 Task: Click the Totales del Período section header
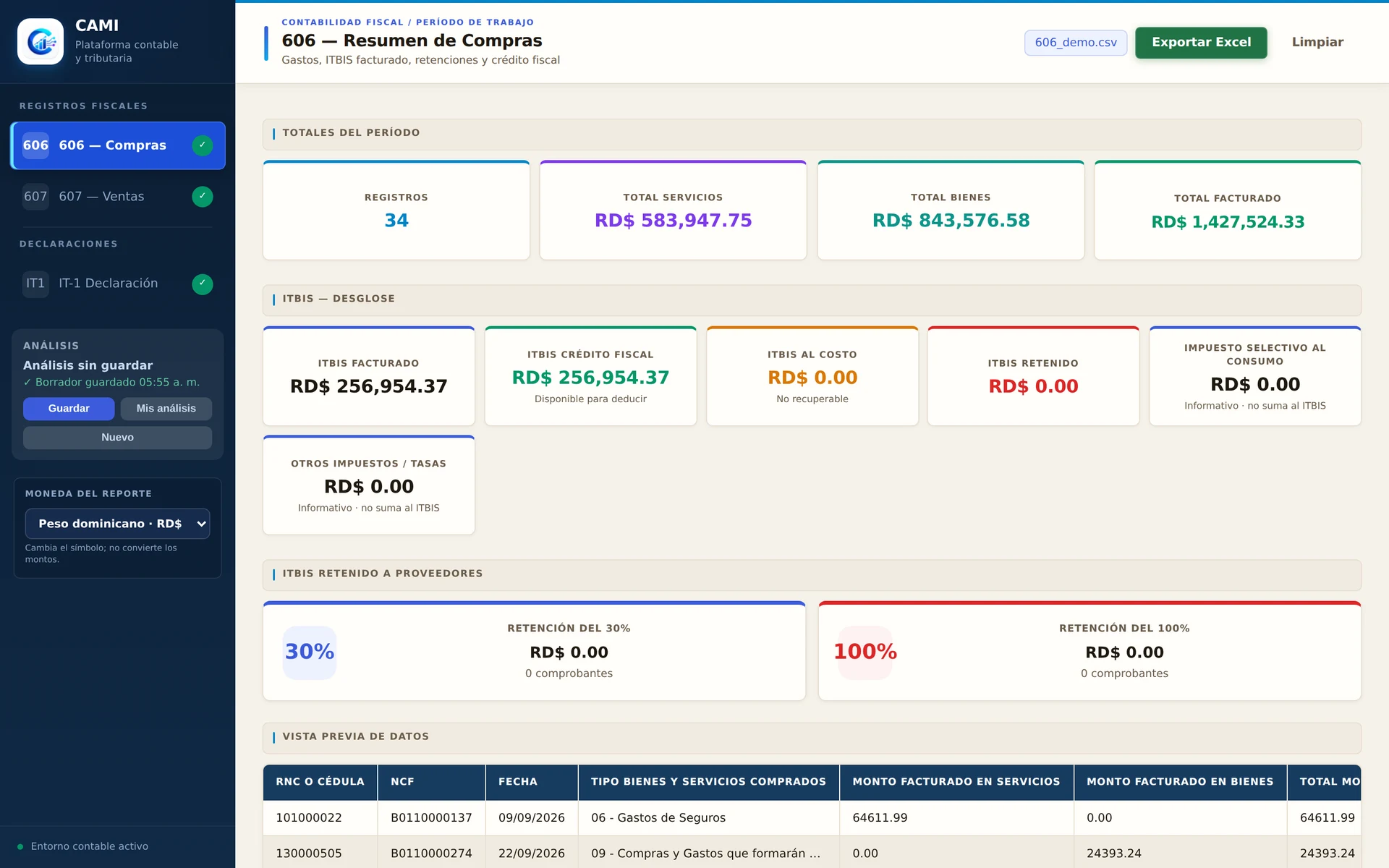pyautogui.click(x=812, y=134)
